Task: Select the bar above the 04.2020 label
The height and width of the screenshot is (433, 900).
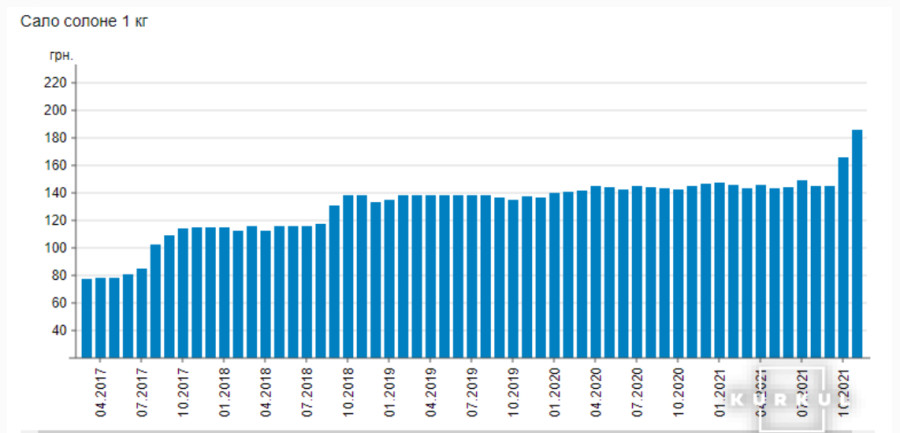Action: click(x=596, y=271)
